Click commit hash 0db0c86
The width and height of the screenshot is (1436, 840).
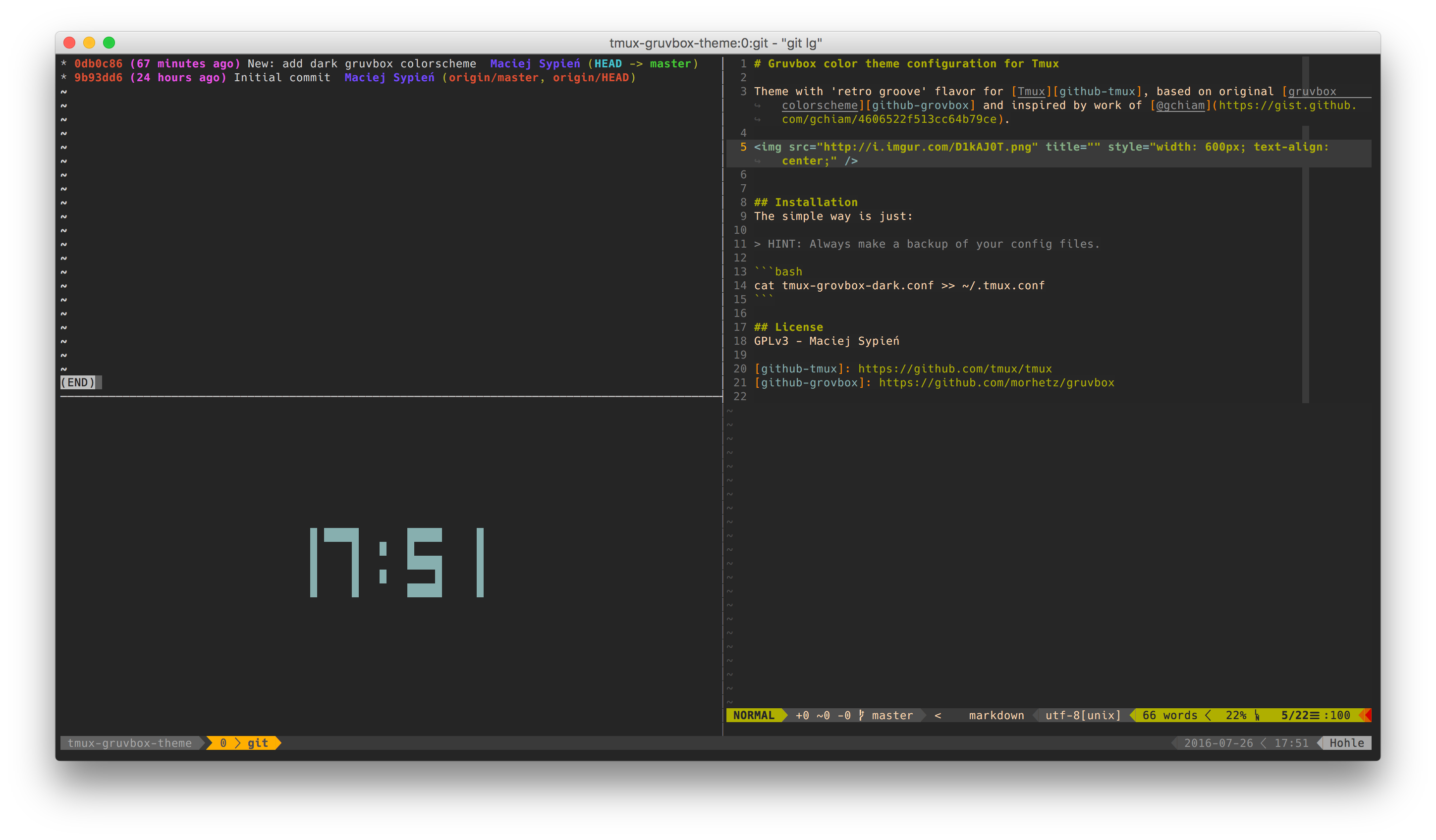98,64
